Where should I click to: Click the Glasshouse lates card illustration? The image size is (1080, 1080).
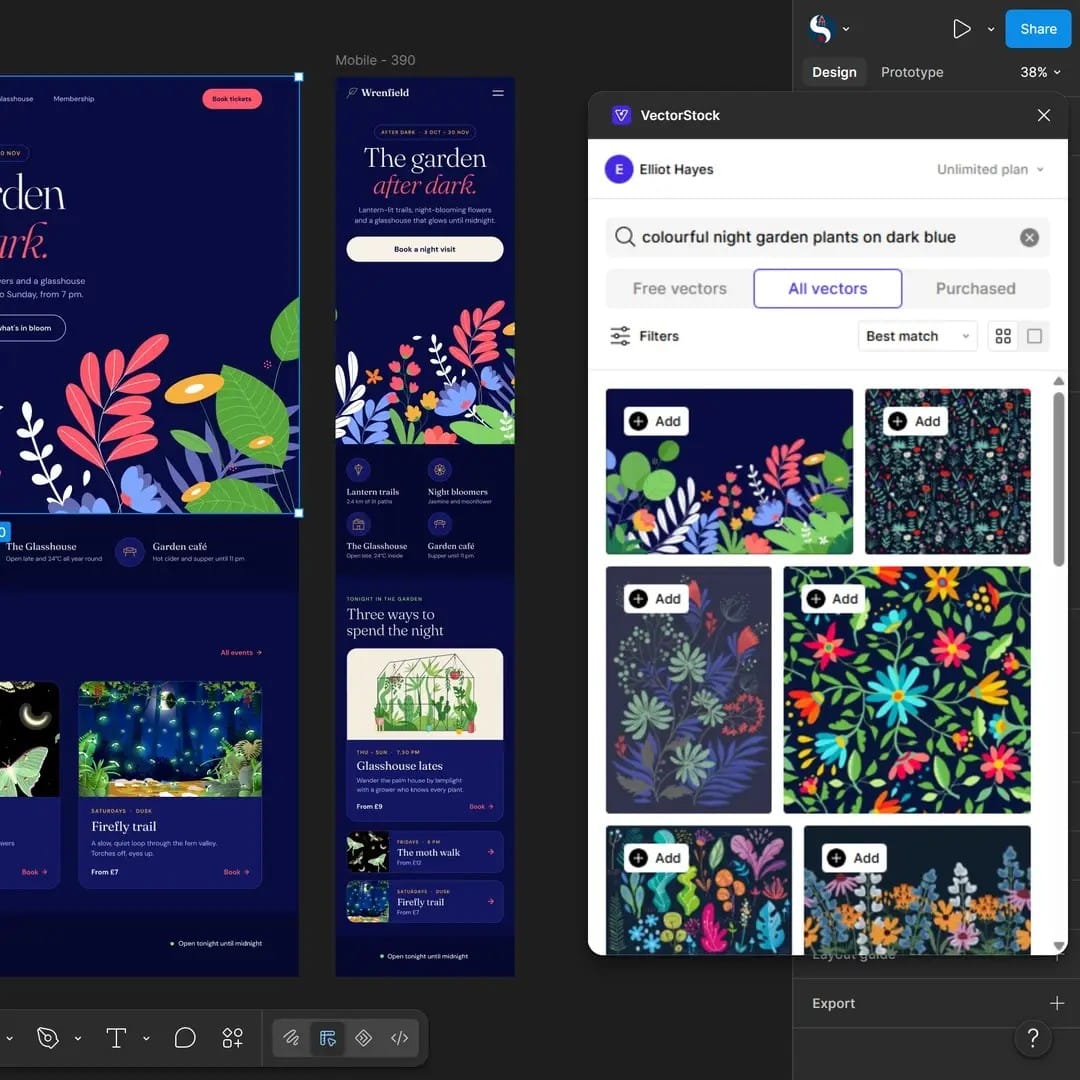click(424, 694)
